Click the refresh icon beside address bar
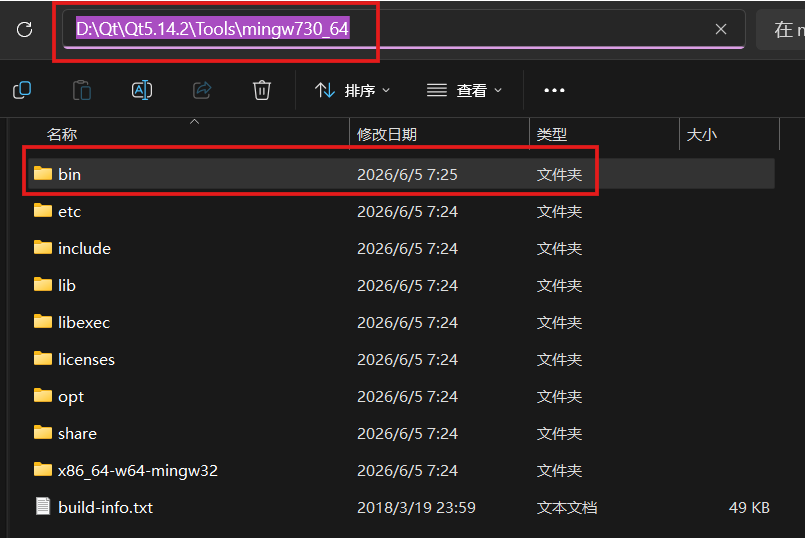This screenshot has width=805, height=538. pyautogui.click(x=25, y=29)
